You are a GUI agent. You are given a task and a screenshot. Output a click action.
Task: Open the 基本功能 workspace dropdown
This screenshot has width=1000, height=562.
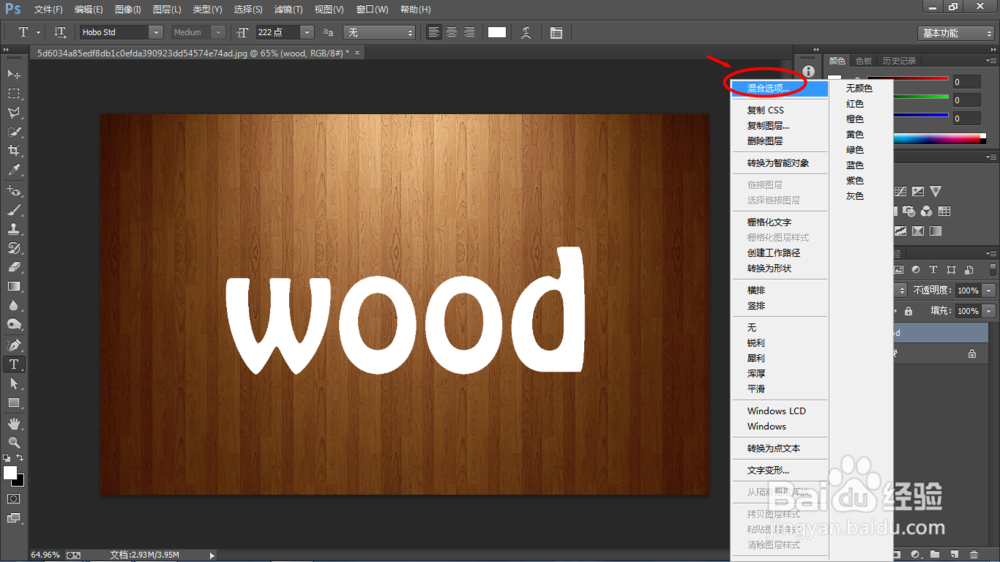(956, 33)
